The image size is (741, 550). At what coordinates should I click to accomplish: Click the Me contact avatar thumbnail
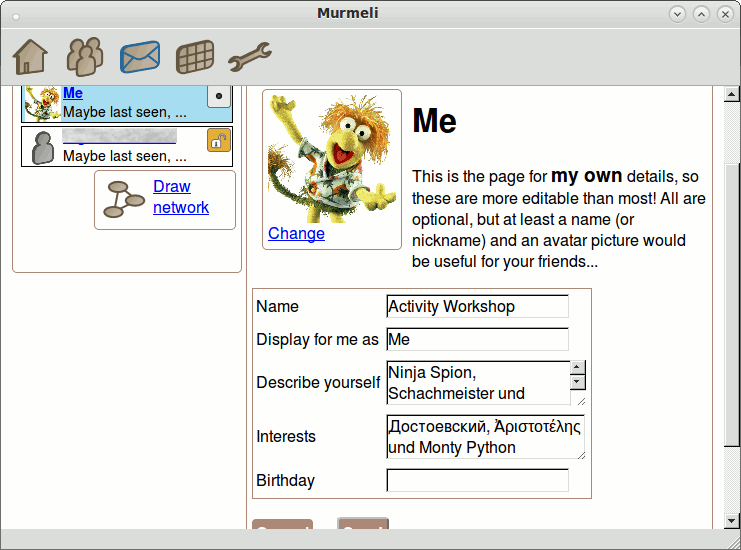42,103
